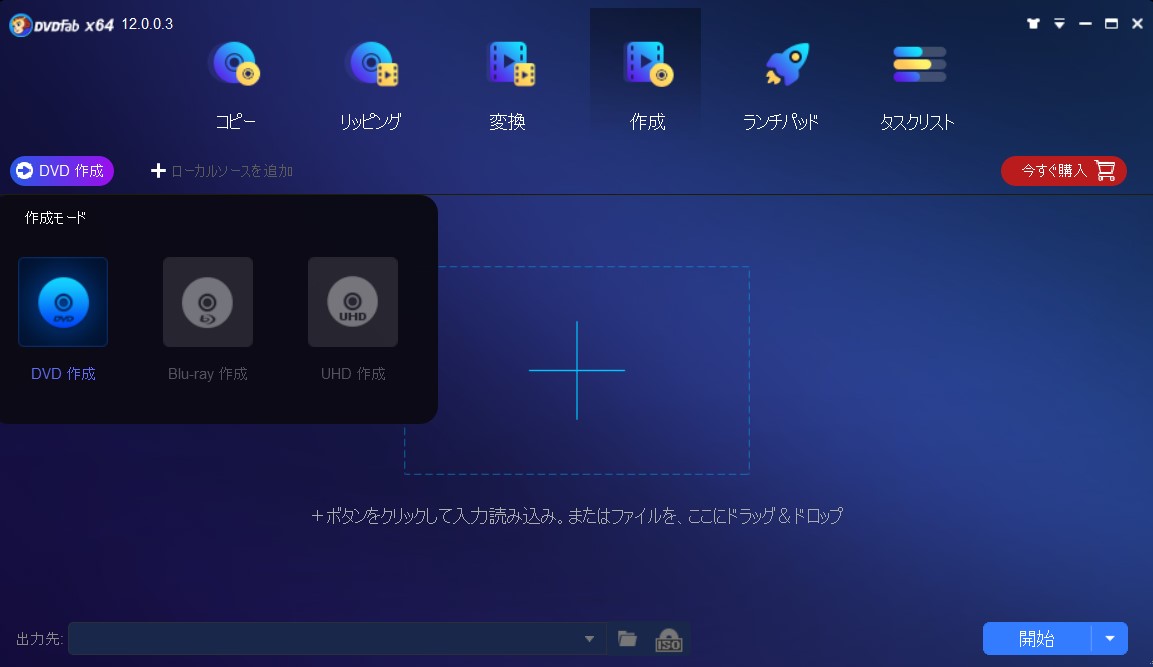Image resolution: width=1153 pixels, height=667 pixels.
Task: Click the 開始 start button
Action: coord(1037,638)
